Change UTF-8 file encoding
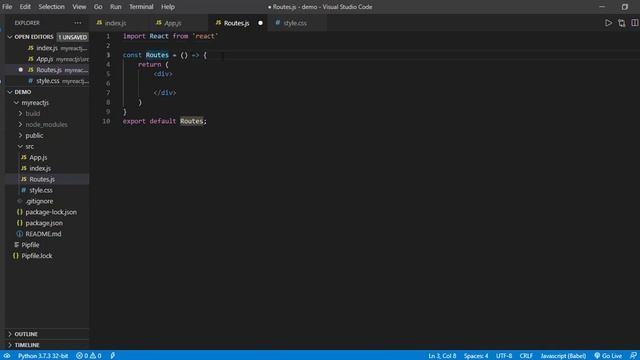Image resolution: width=640 pixels, height=360 pixels. point(504,356)
